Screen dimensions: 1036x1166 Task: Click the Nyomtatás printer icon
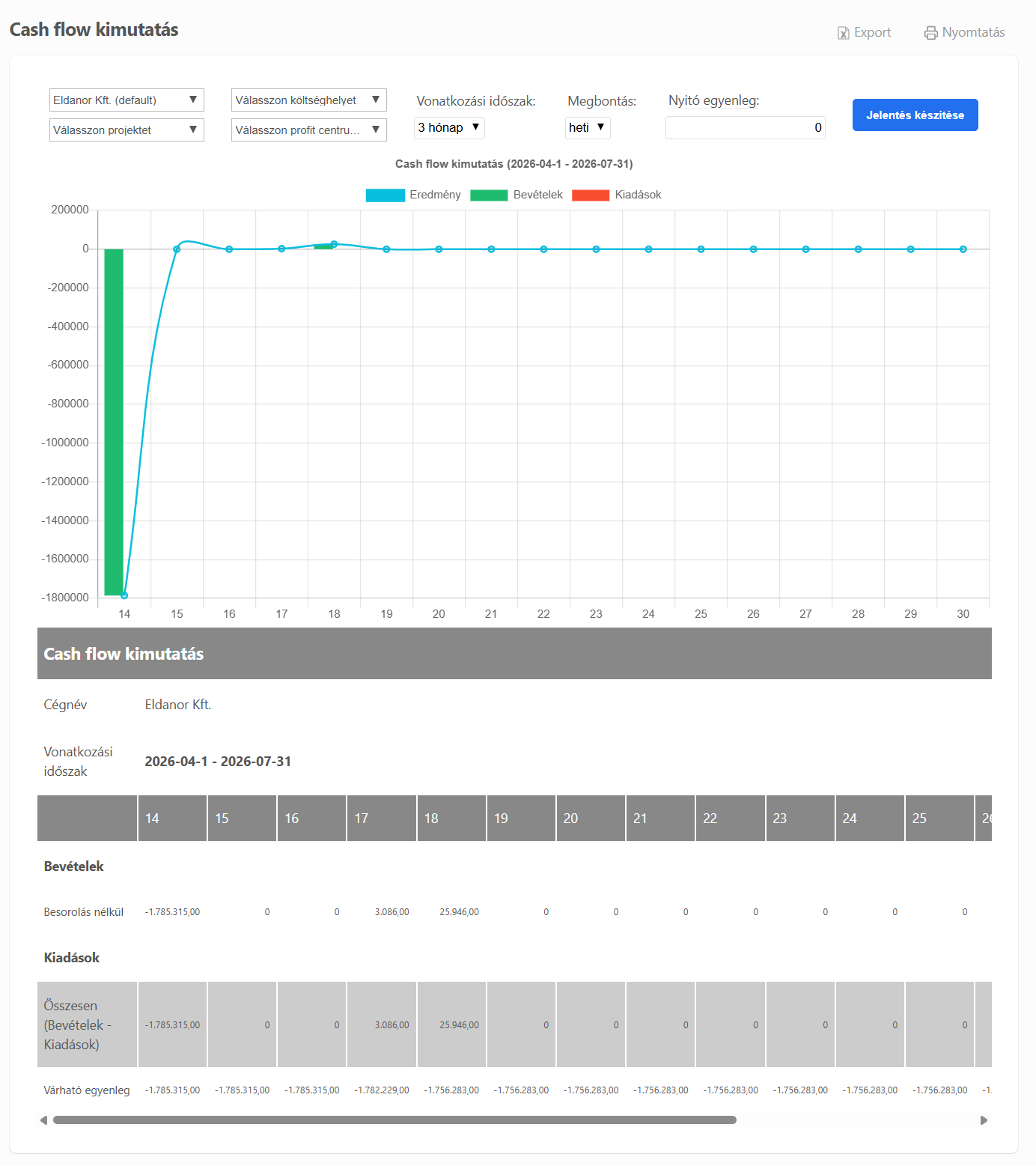[930, 33]
